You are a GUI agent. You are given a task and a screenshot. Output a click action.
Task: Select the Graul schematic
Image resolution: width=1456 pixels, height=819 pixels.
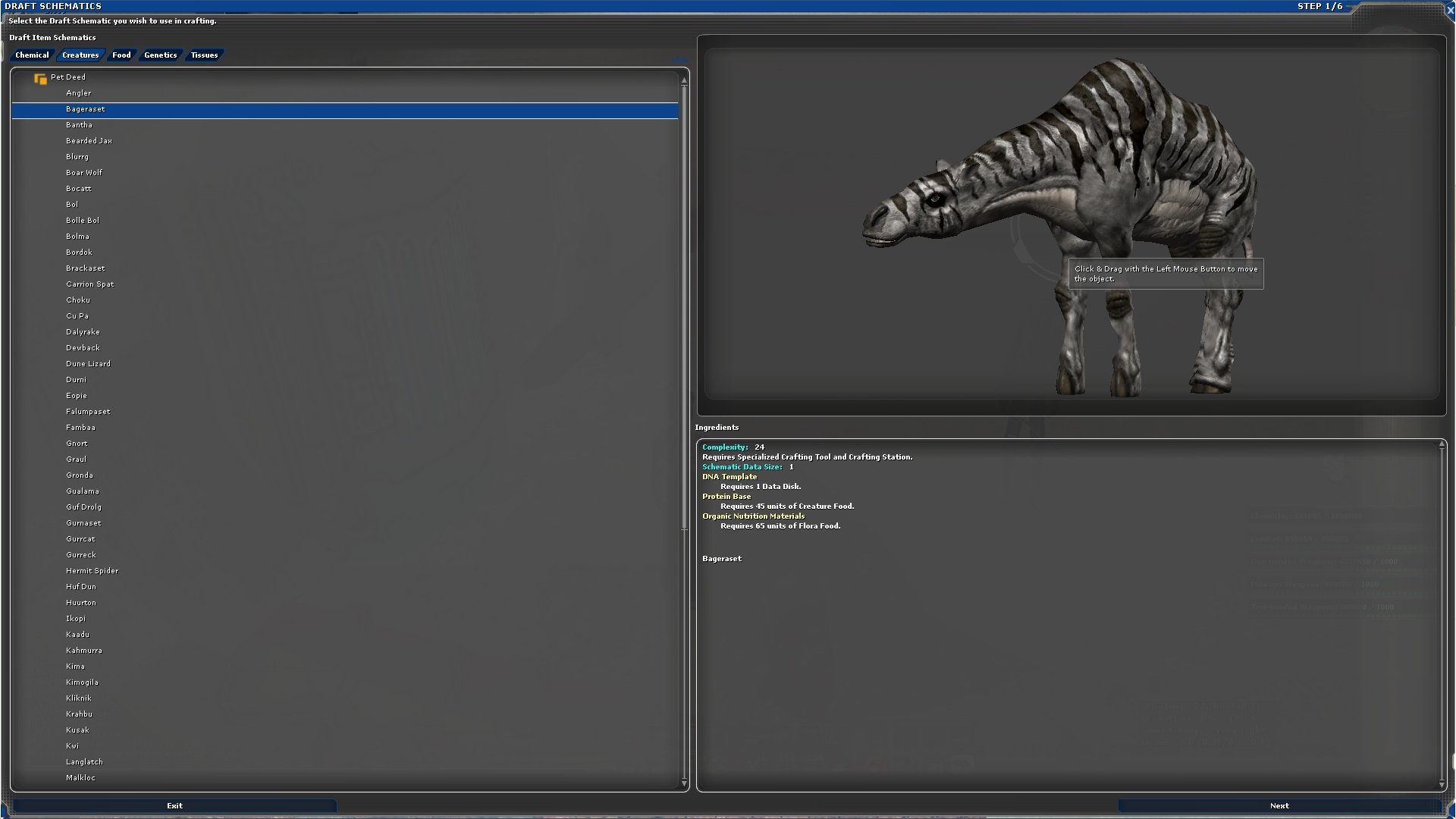tap(76, 460)
